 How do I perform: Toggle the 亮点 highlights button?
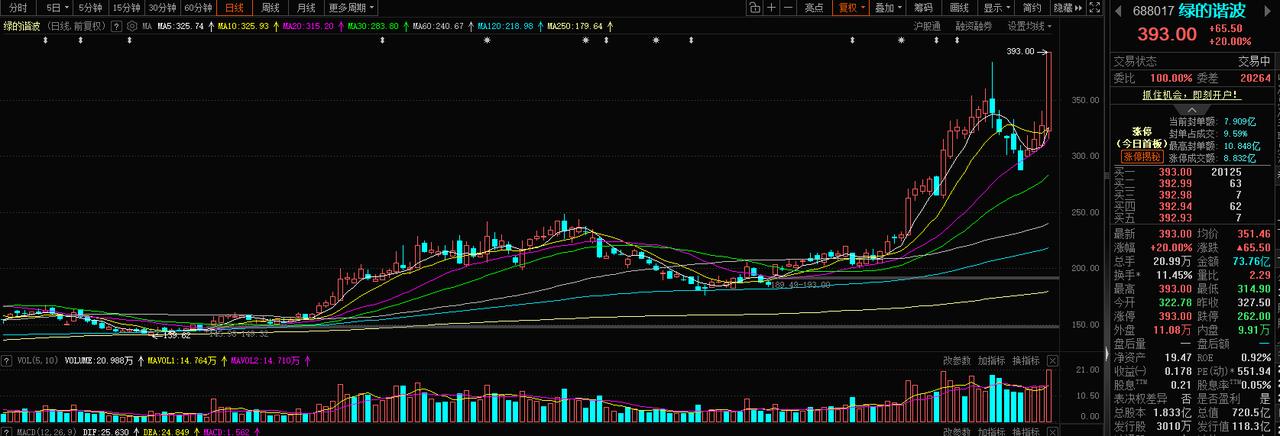pyautogui.click(x=814, y=7)
